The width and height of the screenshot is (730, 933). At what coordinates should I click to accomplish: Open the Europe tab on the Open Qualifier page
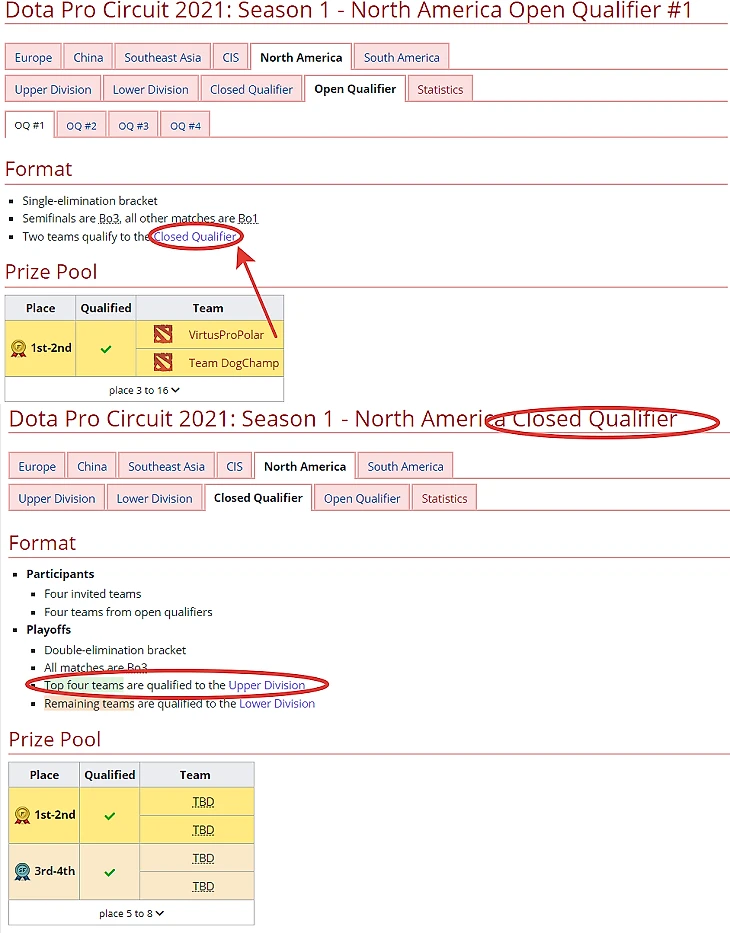(33, 57)
